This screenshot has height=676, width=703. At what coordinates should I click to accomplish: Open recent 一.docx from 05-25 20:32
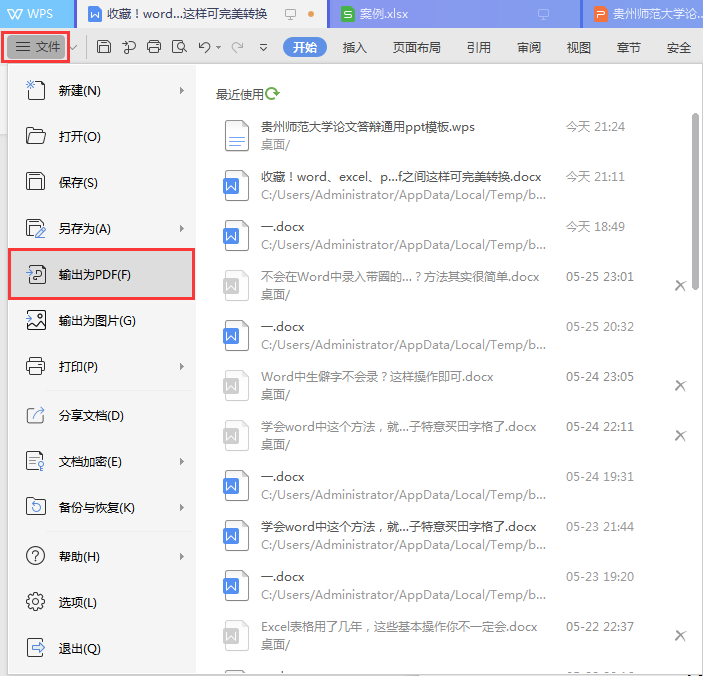453,335
